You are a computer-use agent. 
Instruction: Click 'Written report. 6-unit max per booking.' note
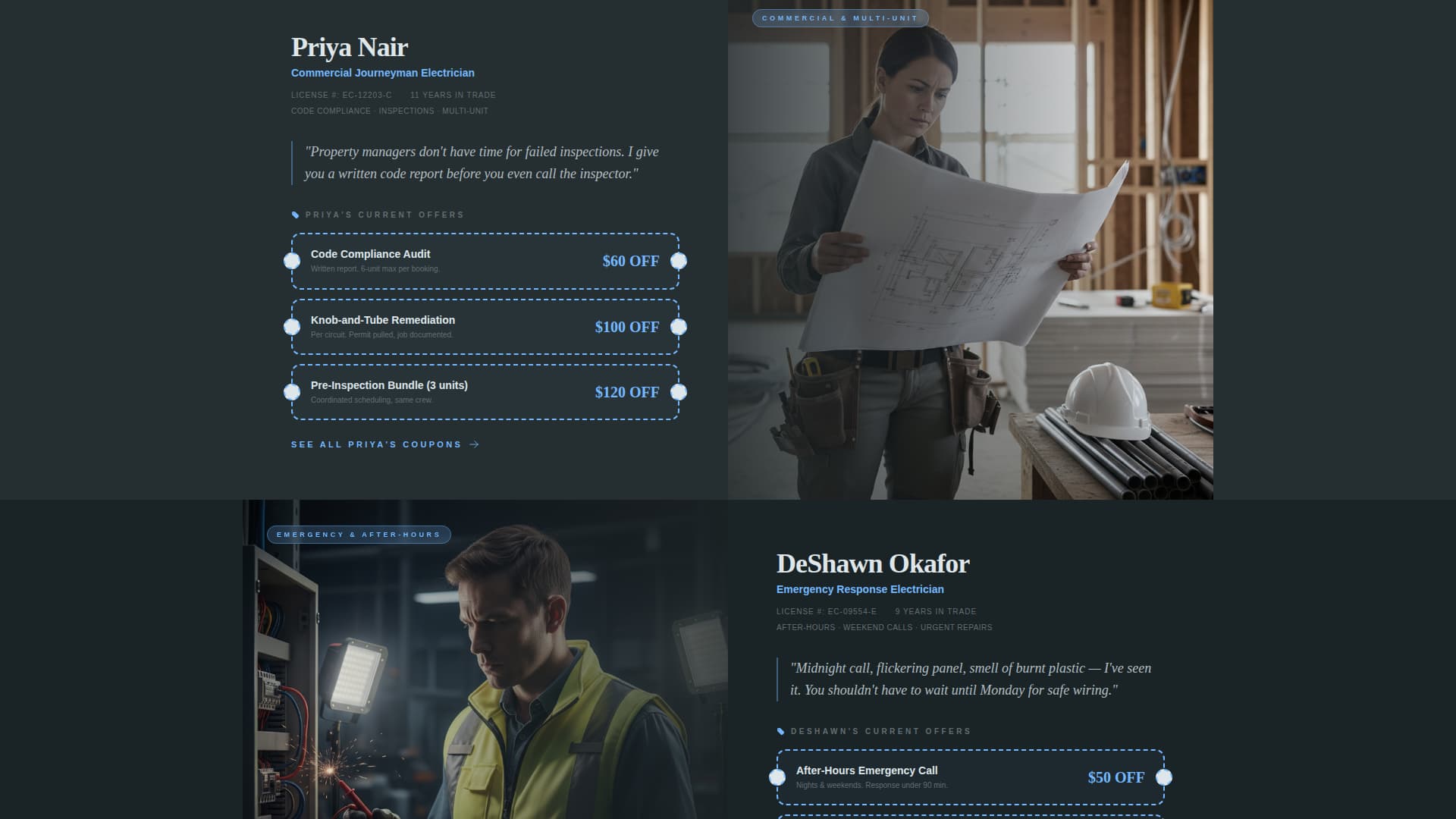click(375, 269)
